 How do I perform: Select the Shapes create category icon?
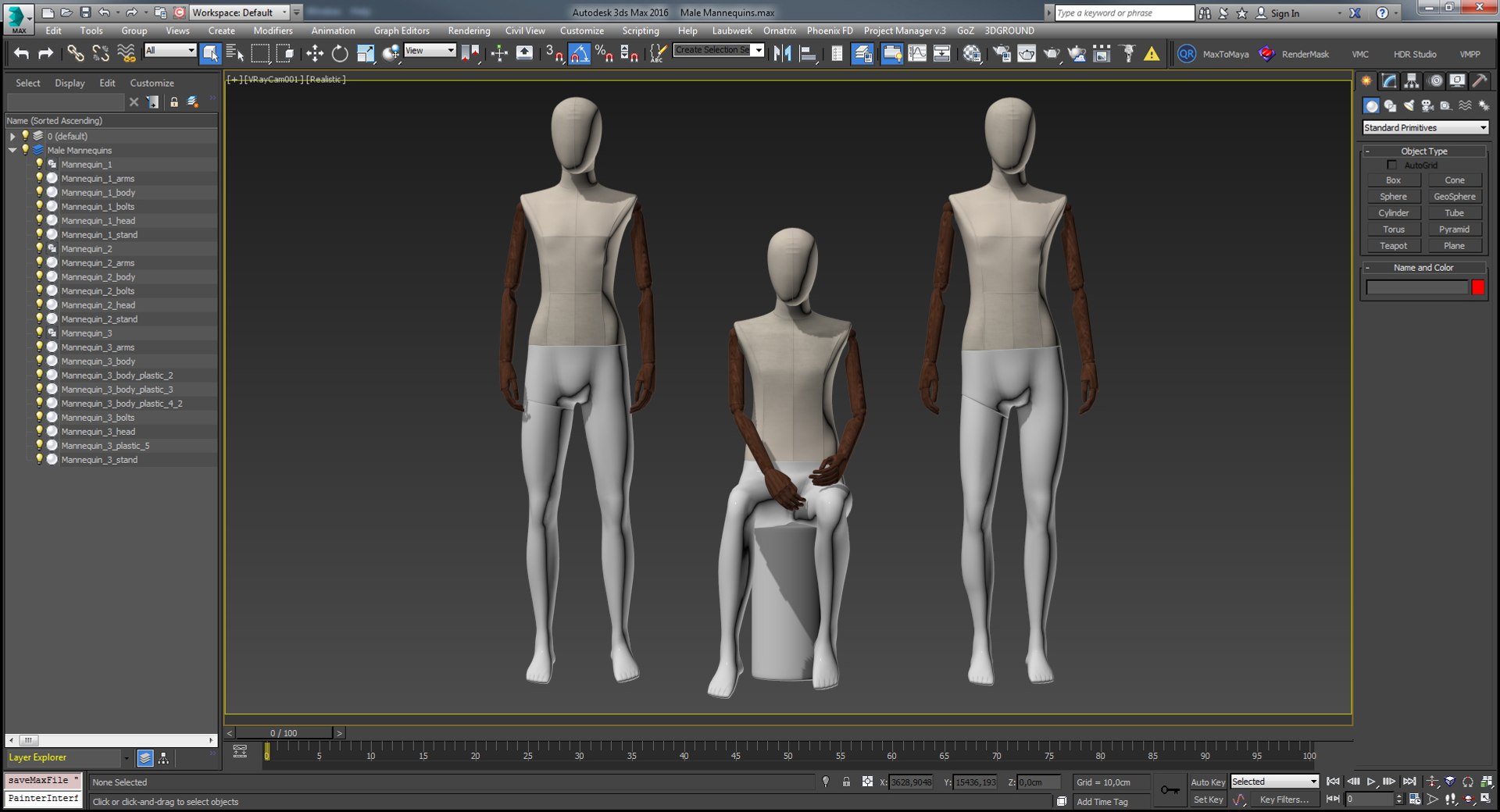point(1390,105)
